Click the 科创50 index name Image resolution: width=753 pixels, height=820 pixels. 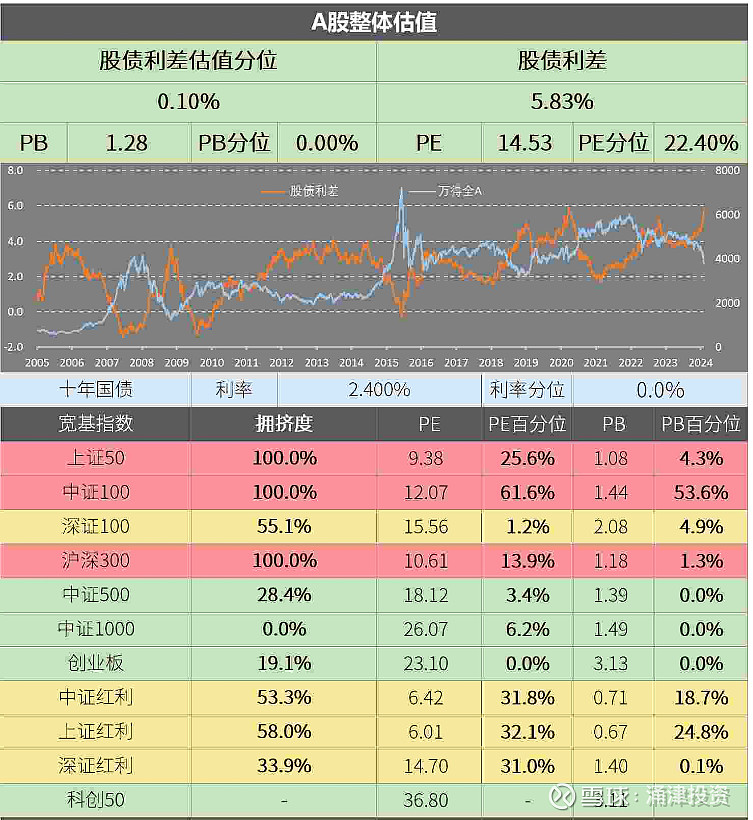95,800
